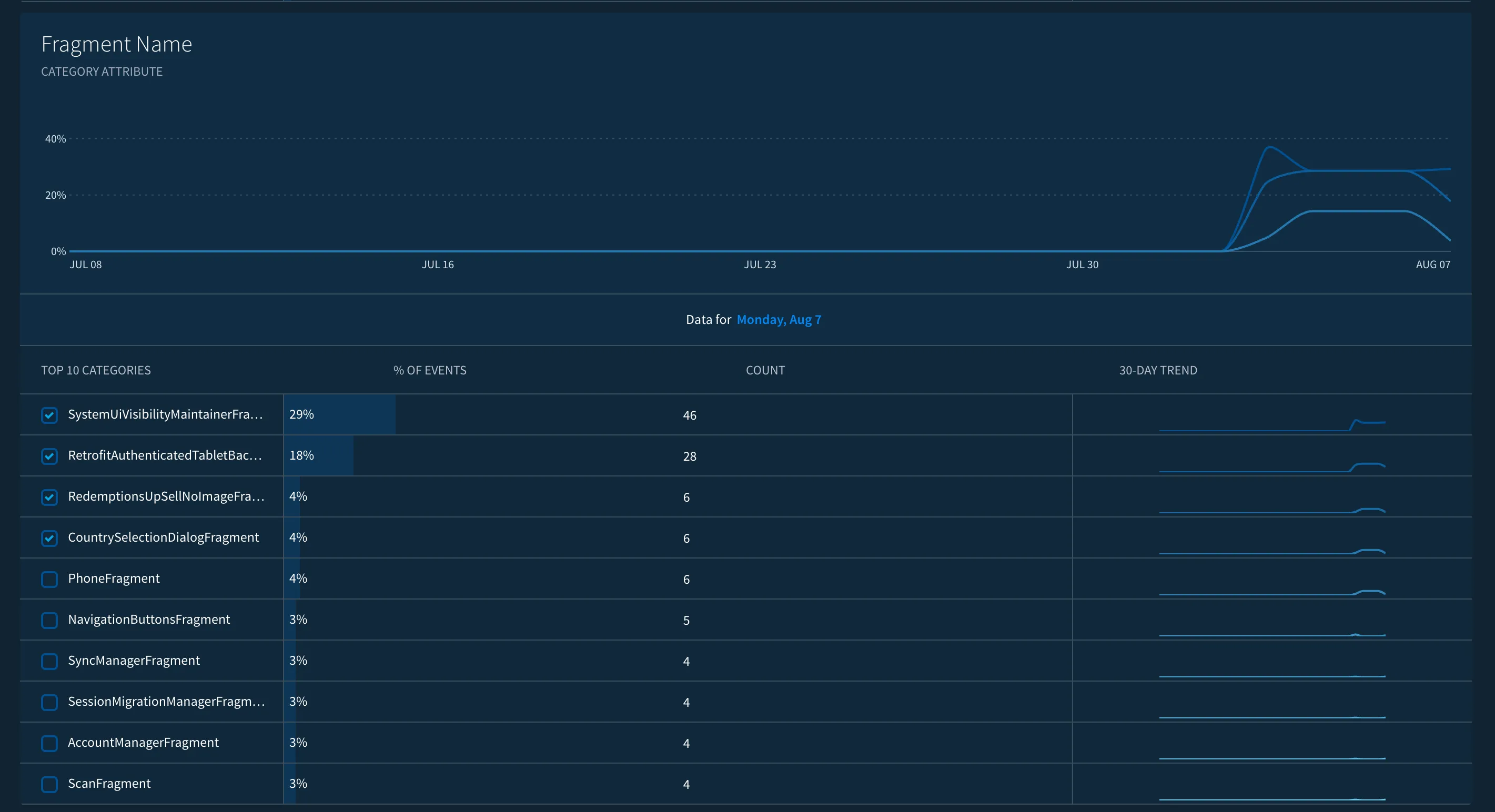
Task: Click the TOP 10 CATEGORIES header
Action: 96,370
